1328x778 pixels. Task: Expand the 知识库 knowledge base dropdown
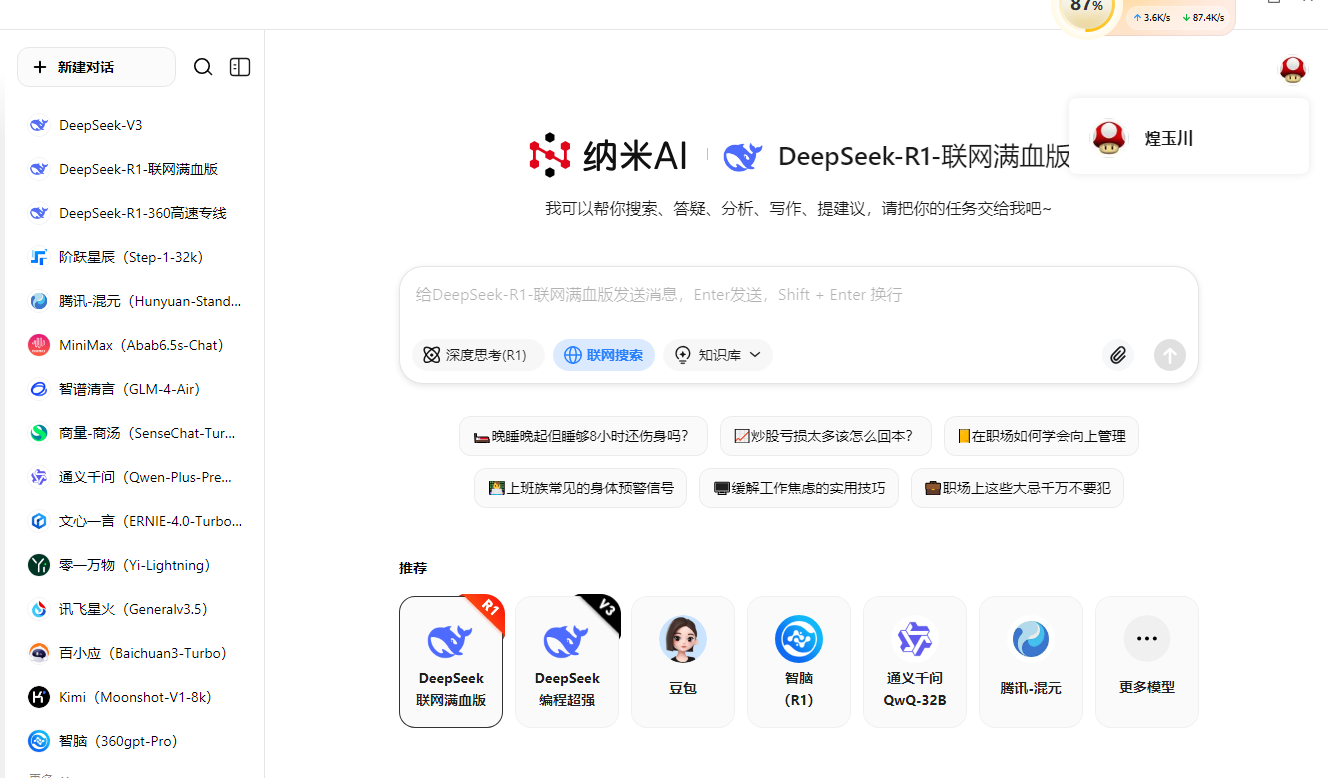click(718, 355)
